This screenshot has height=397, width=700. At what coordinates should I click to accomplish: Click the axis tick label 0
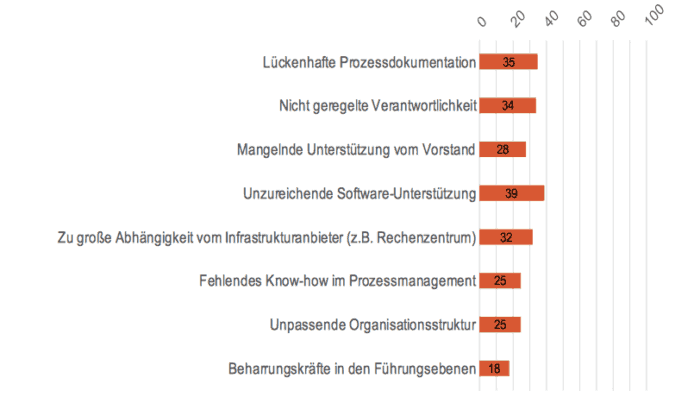pyautogui.click(x=482, y=21)
